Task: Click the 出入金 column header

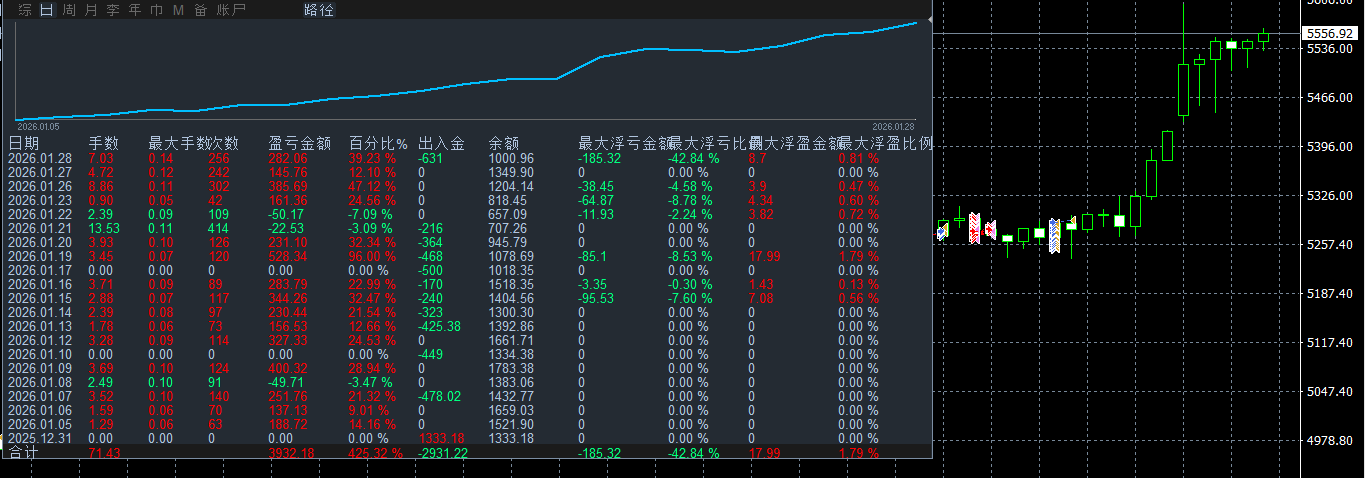Action: click(x=441, y=144)
